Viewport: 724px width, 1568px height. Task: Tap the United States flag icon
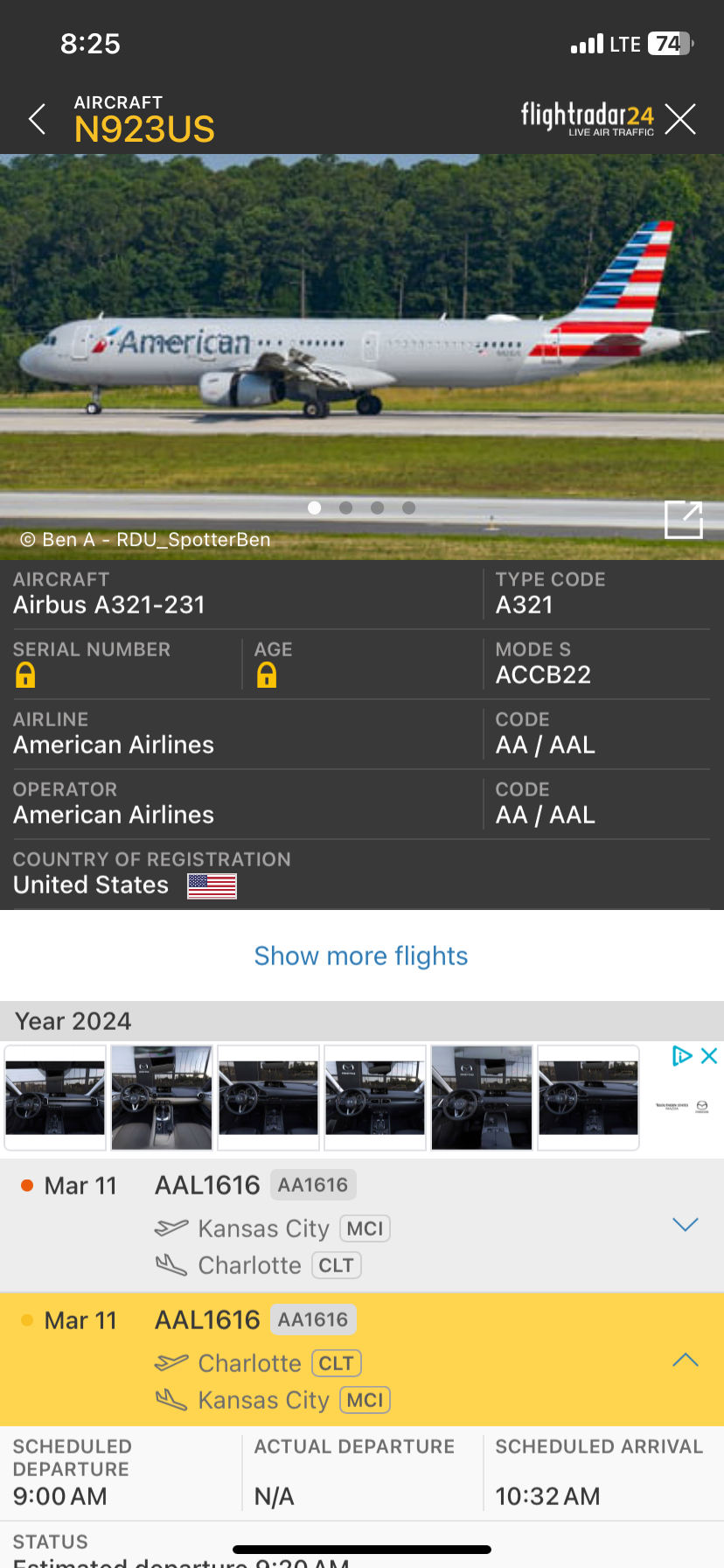(212, 885)
